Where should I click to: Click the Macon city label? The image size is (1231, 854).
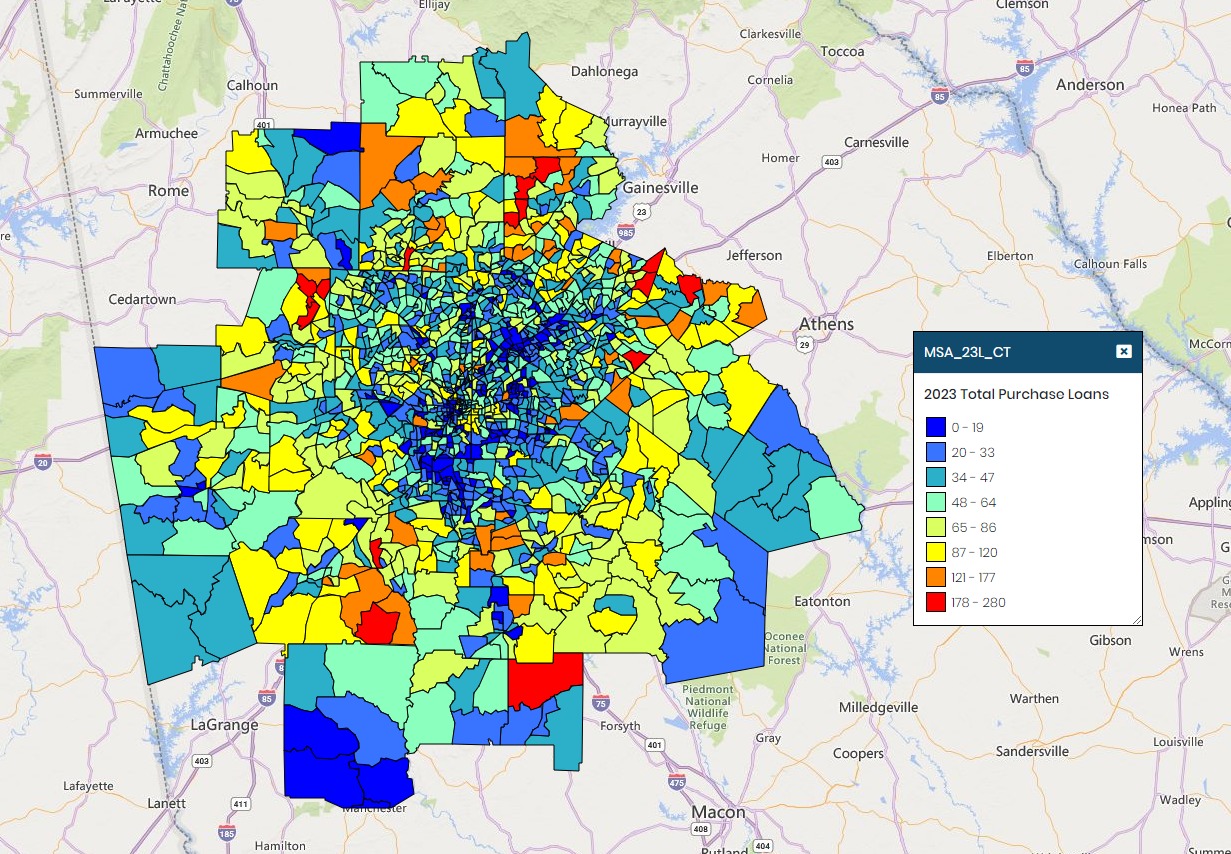[x=719, y=812]
